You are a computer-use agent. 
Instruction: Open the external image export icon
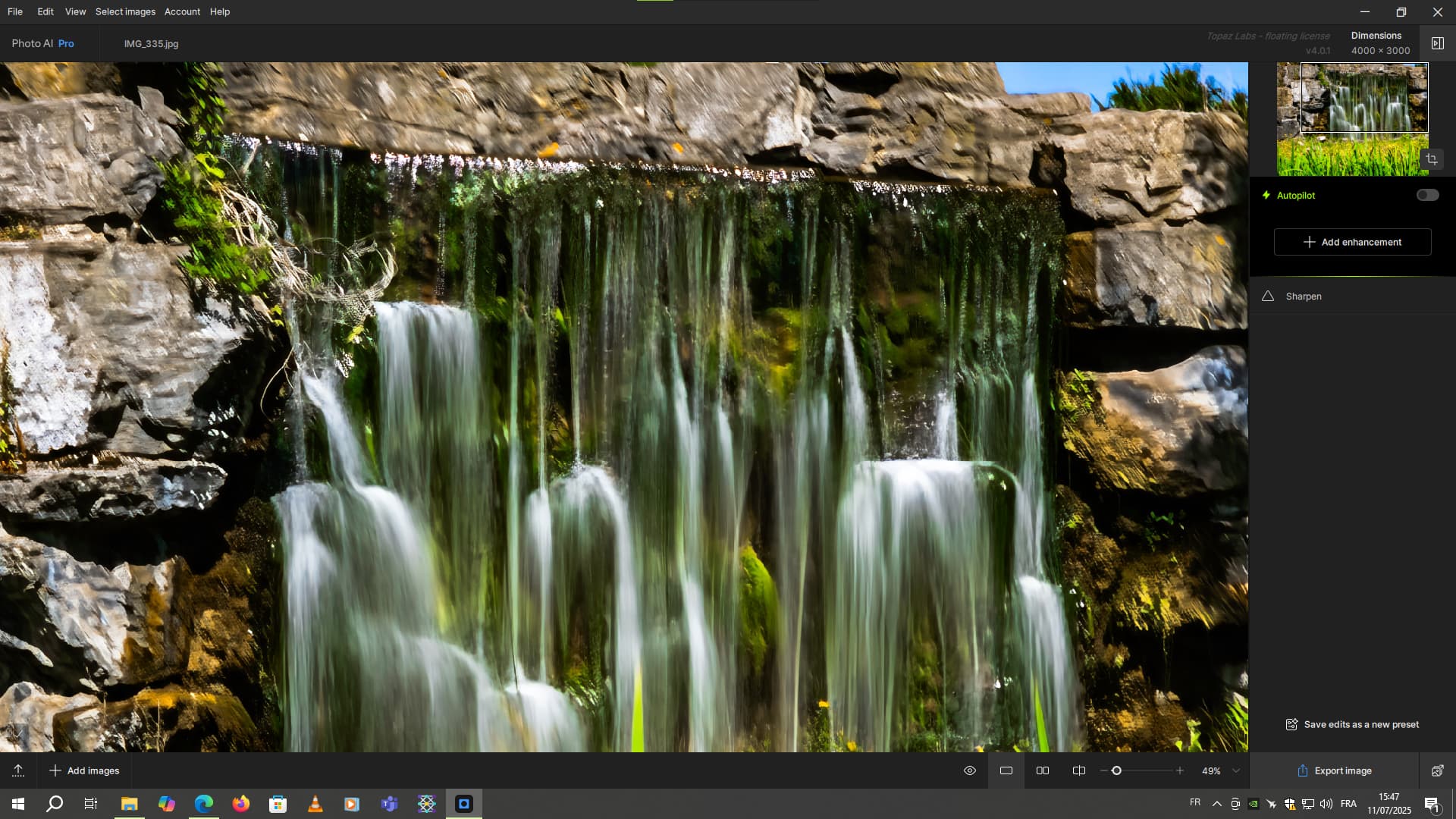click(x=1437, y=770)
